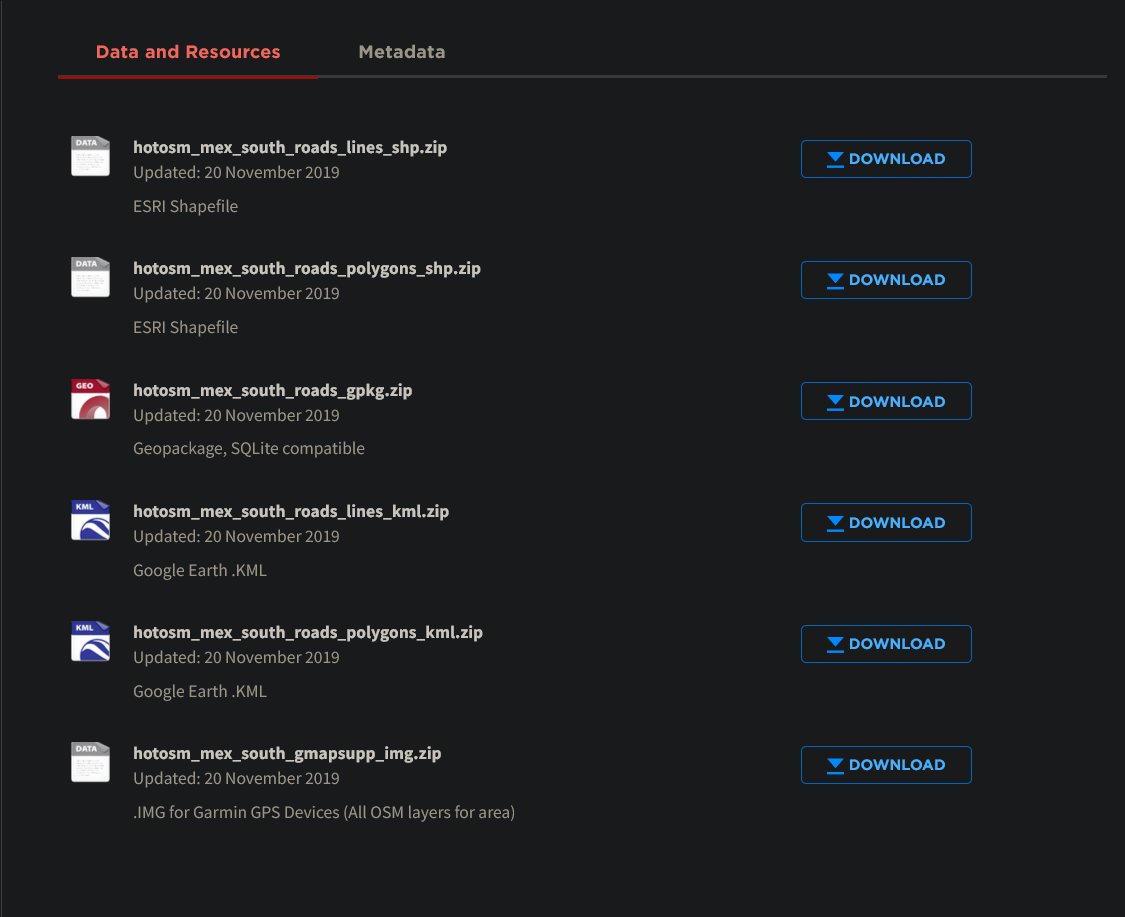Image resolution: width=1125 pixels, height=917 pixels.
Task: Click 'Google Earth .KML' under roads_lines_kml.zip
Action: click(x=200, y=571)
